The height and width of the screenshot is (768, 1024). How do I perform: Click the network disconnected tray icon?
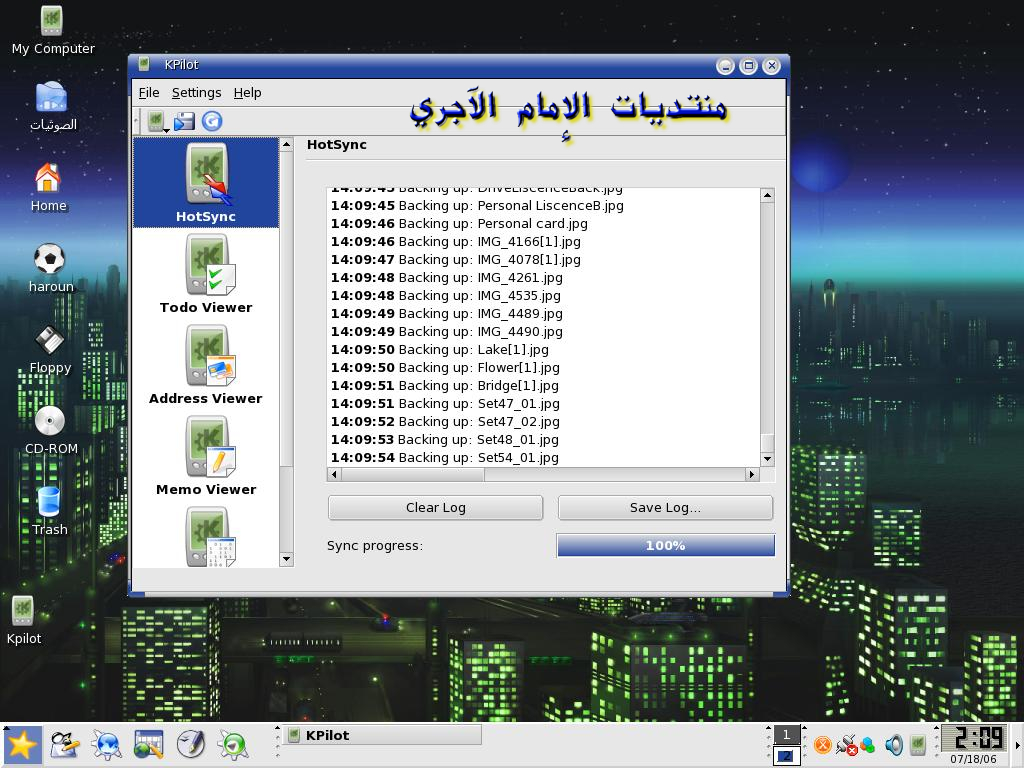(x=846, y=745)
